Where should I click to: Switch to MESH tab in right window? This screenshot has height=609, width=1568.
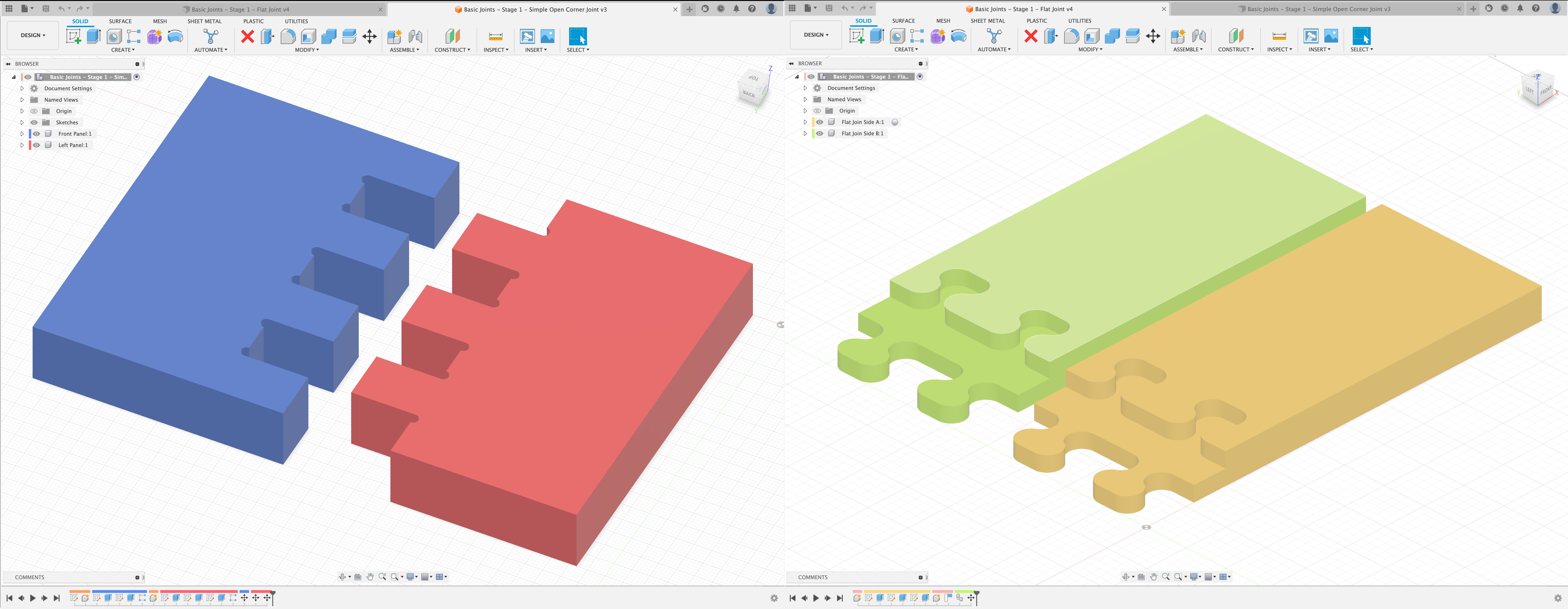pos(943,21)
